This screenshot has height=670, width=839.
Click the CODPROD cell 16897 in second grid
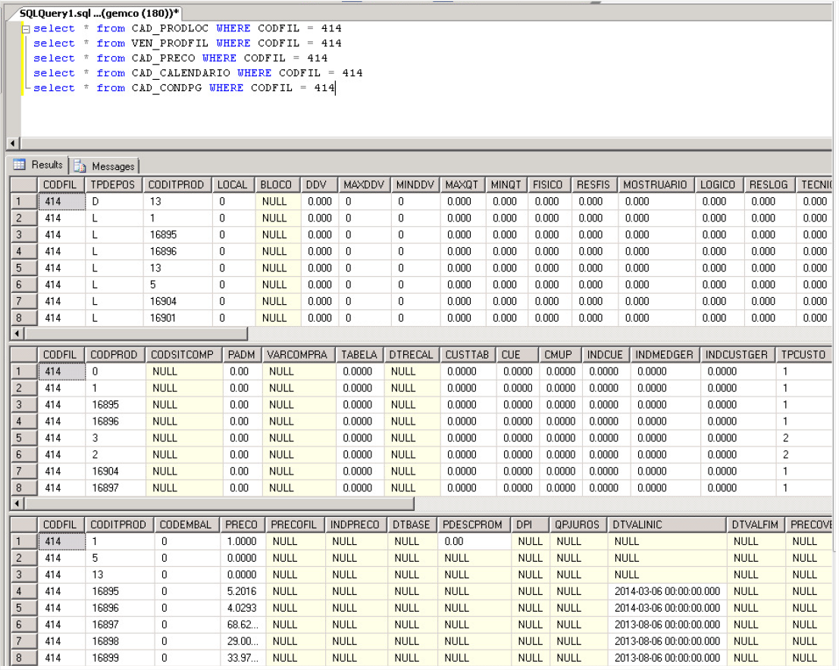(116, 488)
